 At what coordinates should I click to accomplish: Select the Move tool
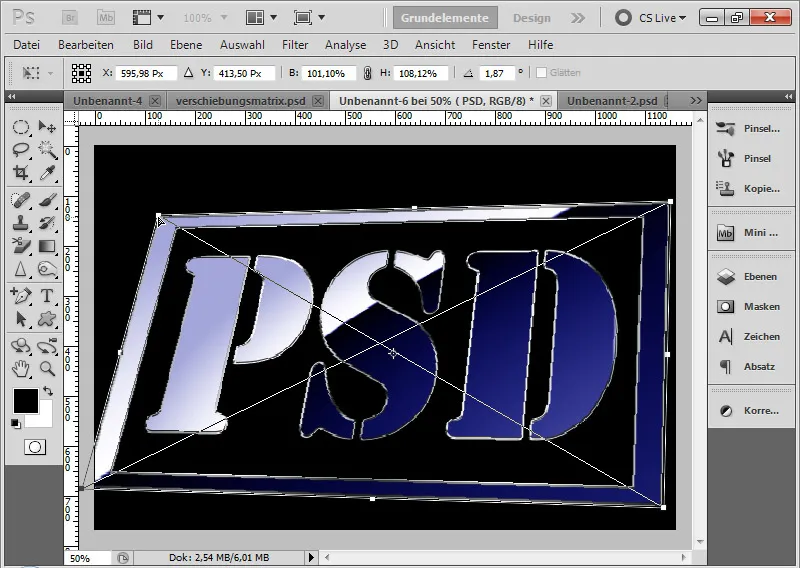pos(47,127)
